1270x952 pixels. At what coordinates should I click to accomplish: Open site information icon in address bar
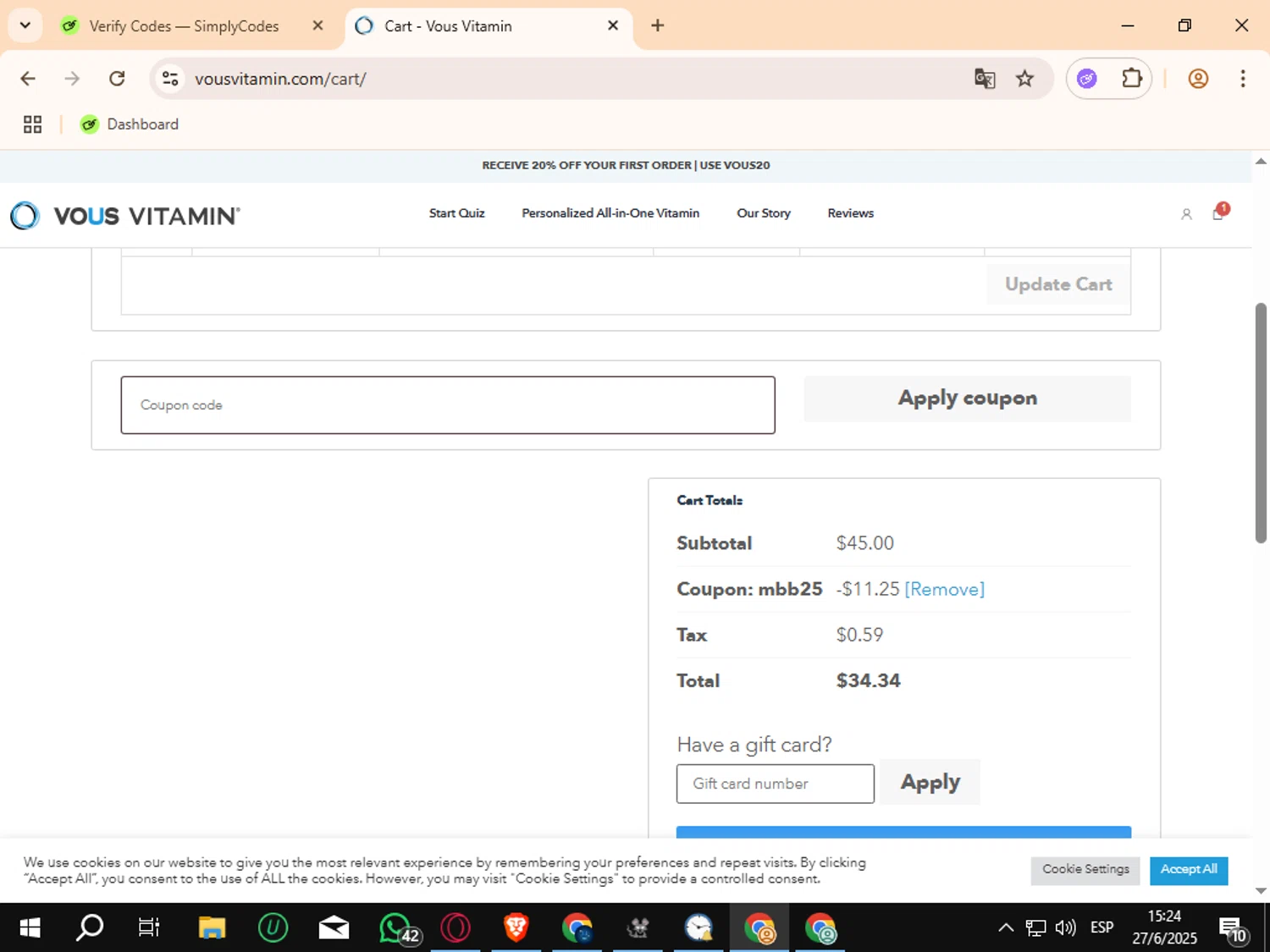170,79
